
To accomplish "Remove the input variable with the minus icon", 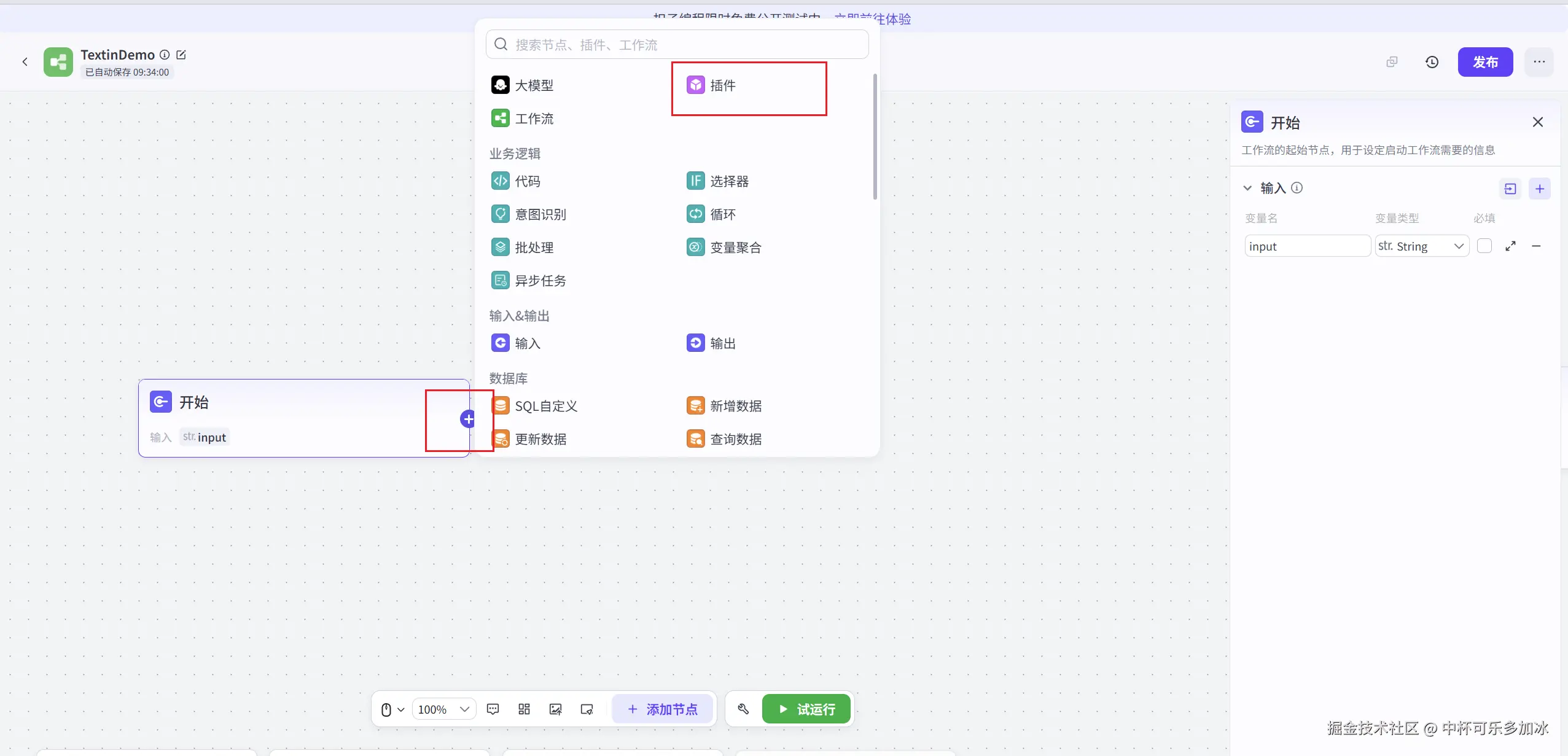I will (x=1536, y=246).
